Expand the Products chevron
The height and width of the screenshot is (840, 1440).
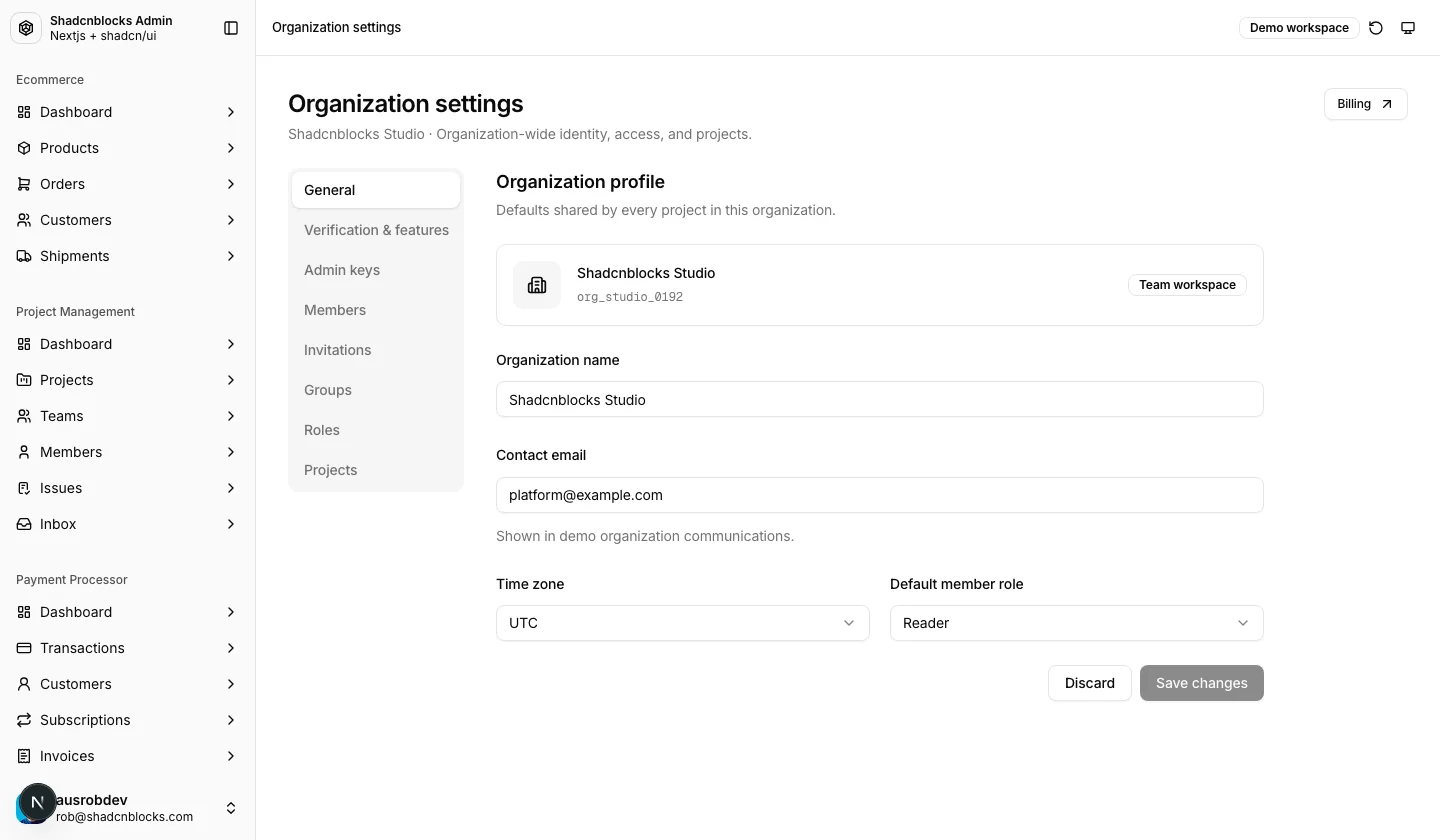231,148
